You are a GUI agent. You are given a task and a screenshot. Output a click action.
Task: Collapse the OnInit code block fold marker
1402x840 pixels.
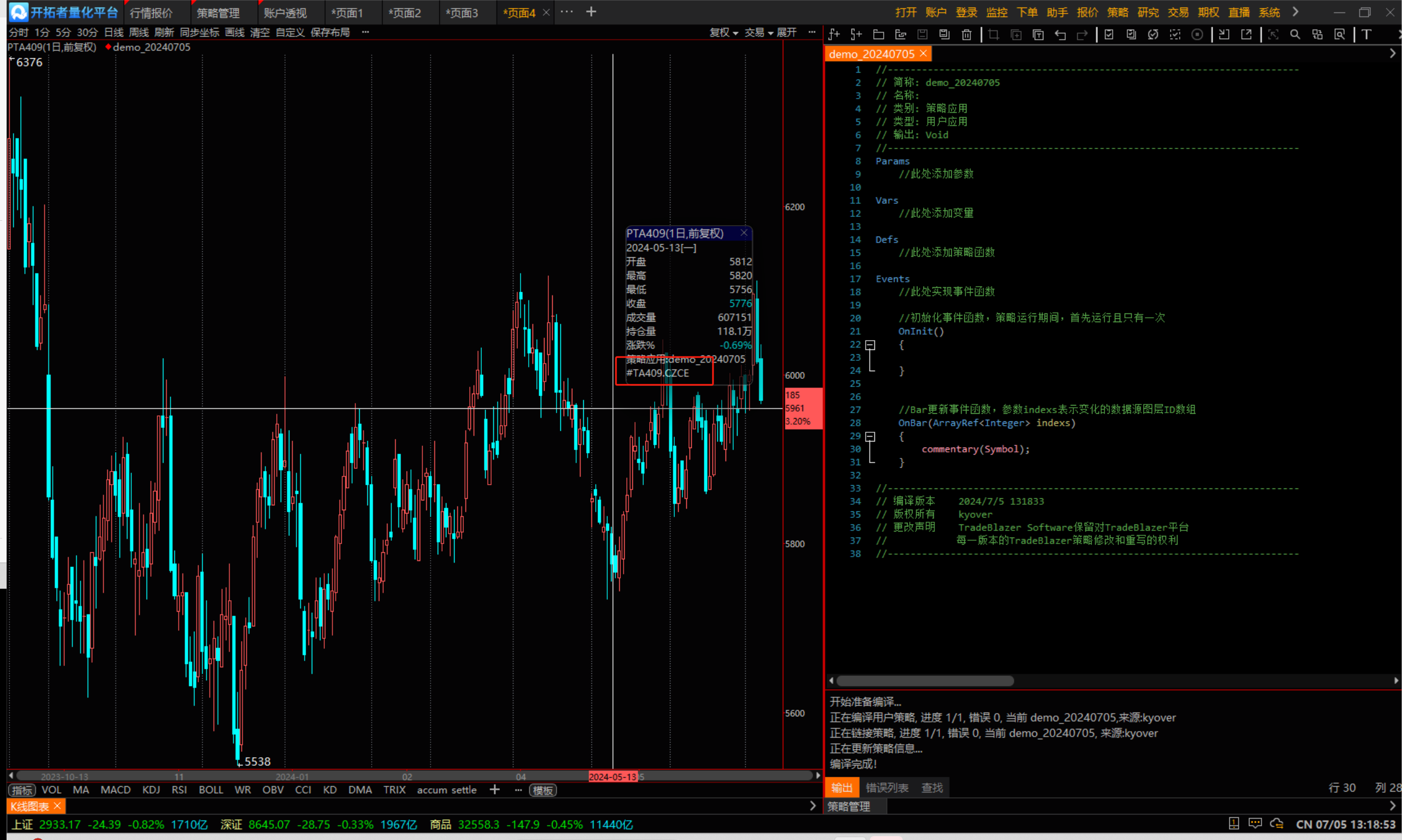pyautogui.click(x=871, y=345)
